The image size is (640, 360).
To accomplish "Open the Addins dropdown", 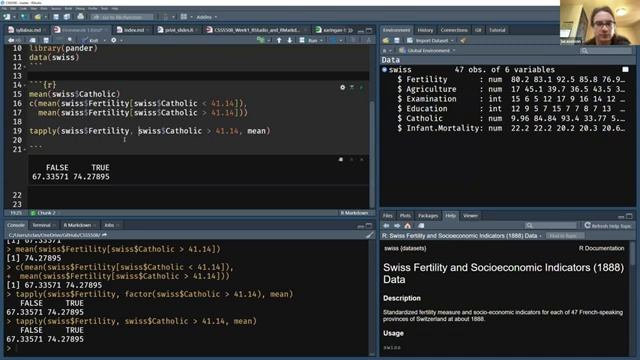I will (207, 17).
